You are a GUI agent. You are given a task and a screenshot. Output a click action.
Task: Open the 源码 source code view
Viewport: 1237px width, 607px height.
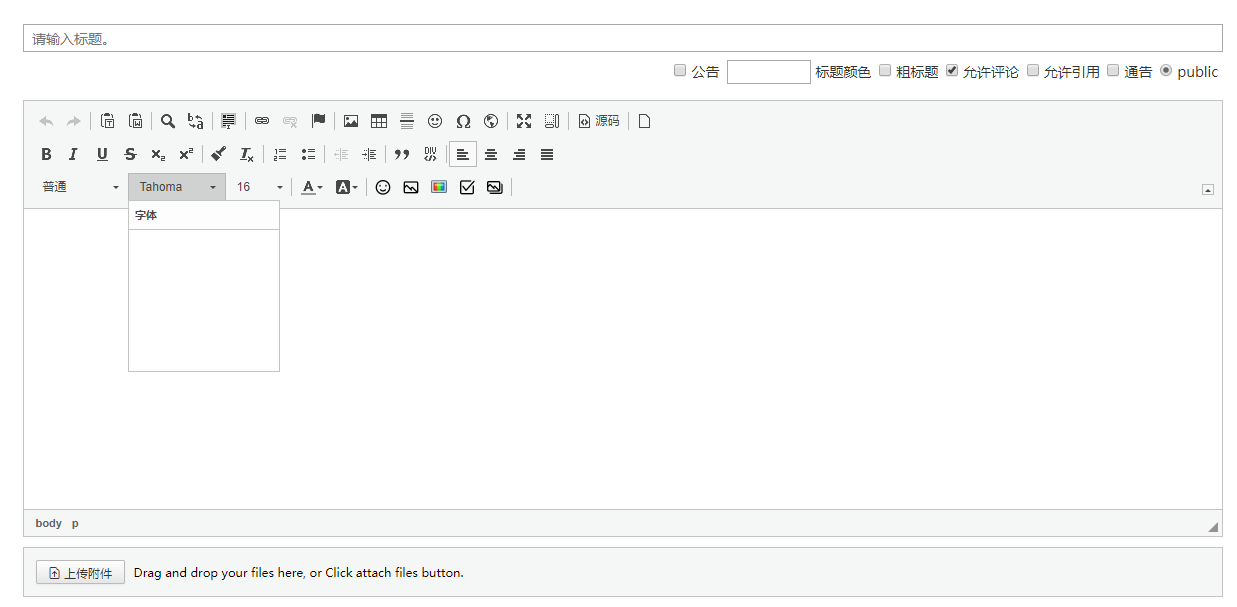pos(598,121)
